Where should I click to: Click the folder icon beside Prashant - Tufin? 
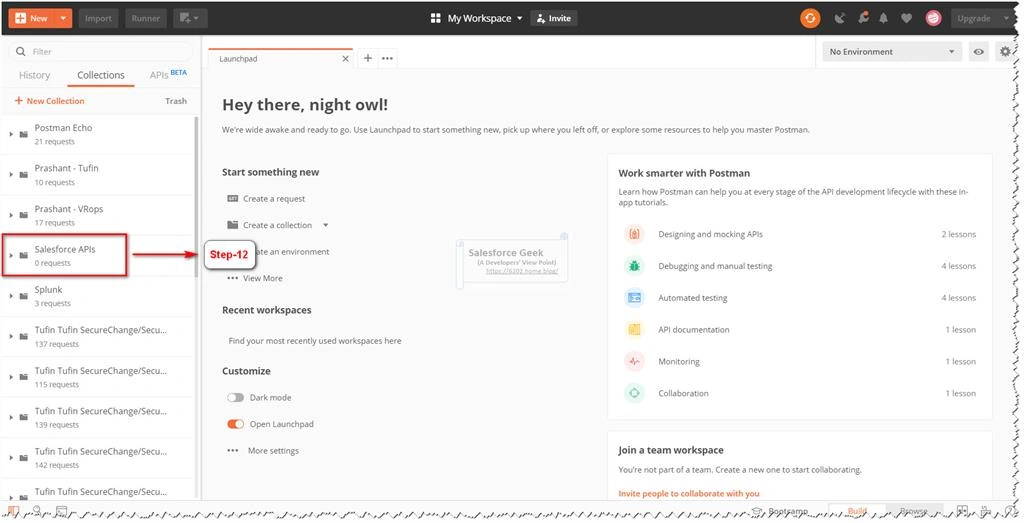[x=24, y=175]
